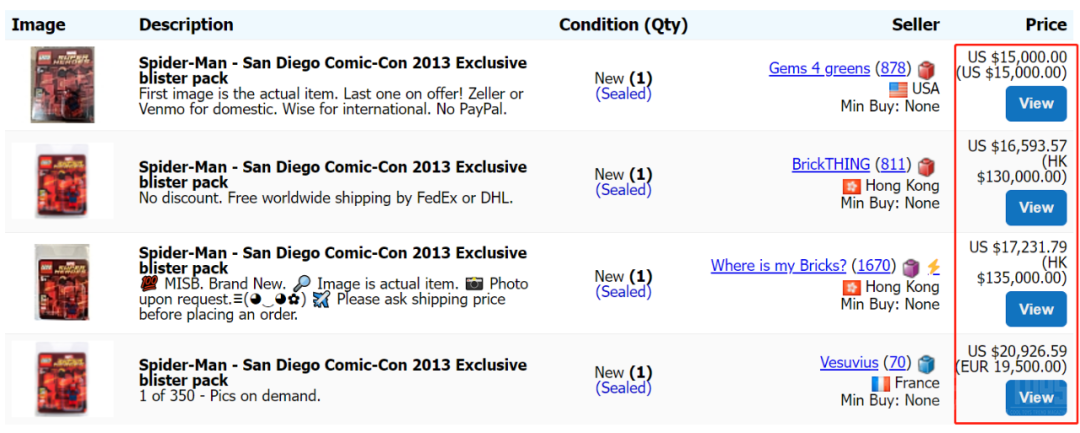Image resolution: width=1080 pixels, height=433 pixels.
Task: Click the blue brick icon beside Vesuvius
Action: coord(927,363)
